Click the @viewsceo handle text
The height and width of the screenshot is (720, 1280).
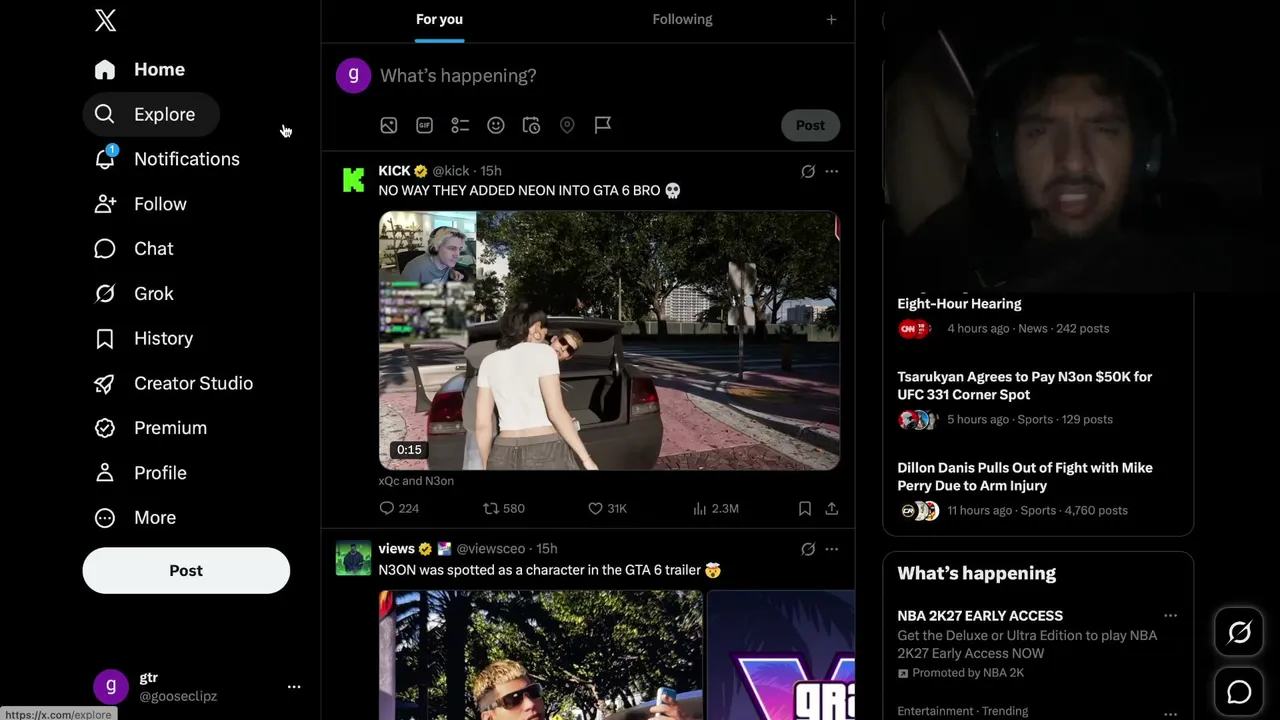point(490,549)
